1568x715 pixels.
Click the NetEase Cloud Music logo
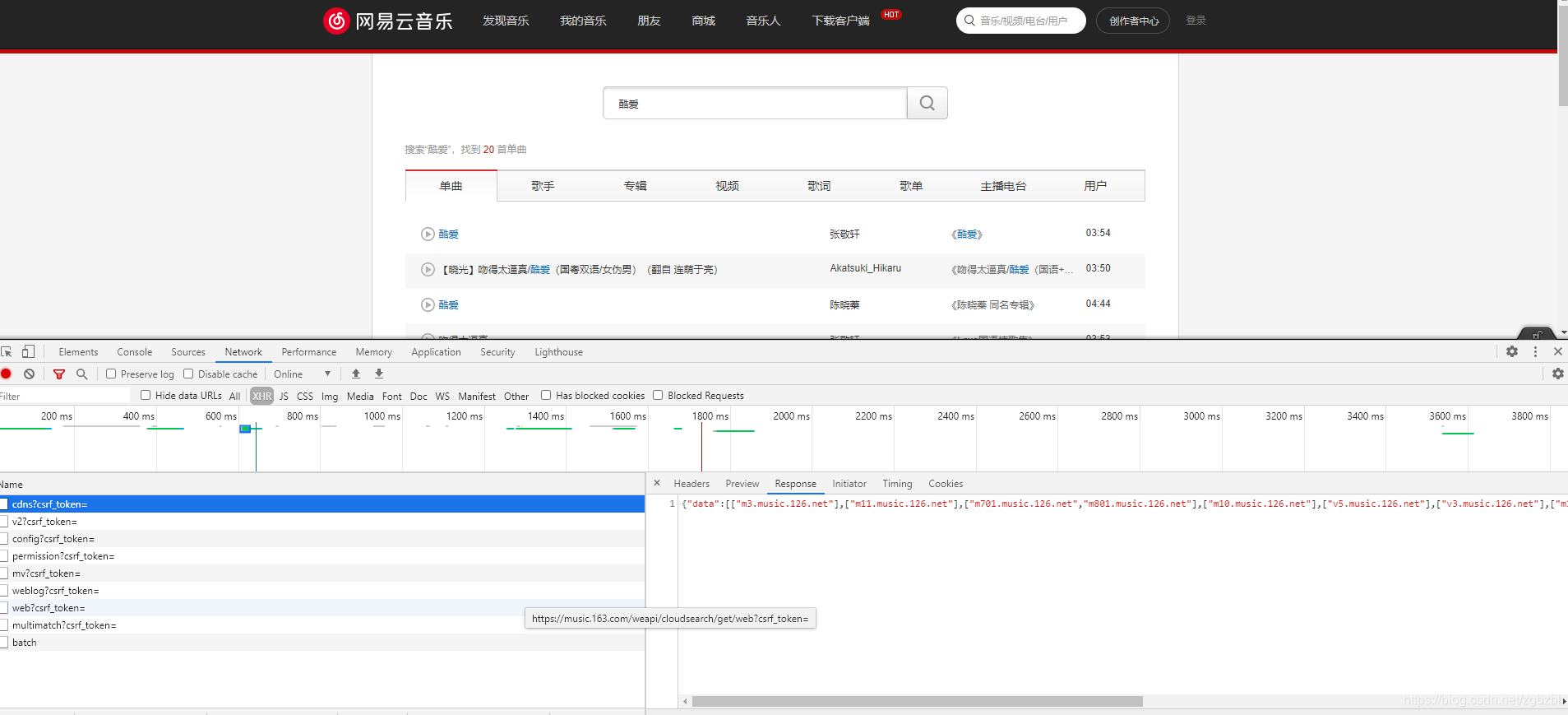388,21
